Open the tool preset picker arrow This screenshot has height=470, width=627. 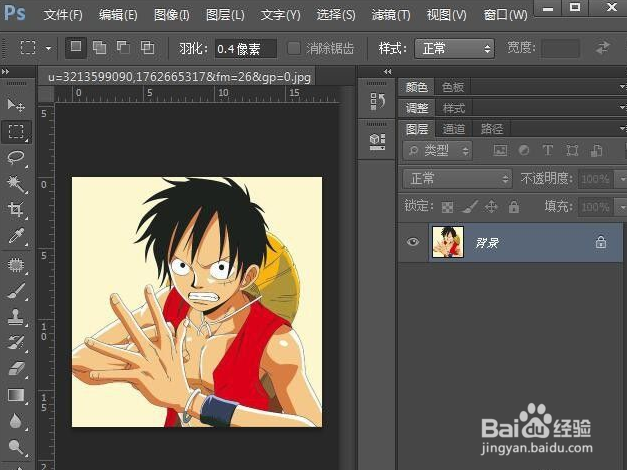click(x=48, y=48)
